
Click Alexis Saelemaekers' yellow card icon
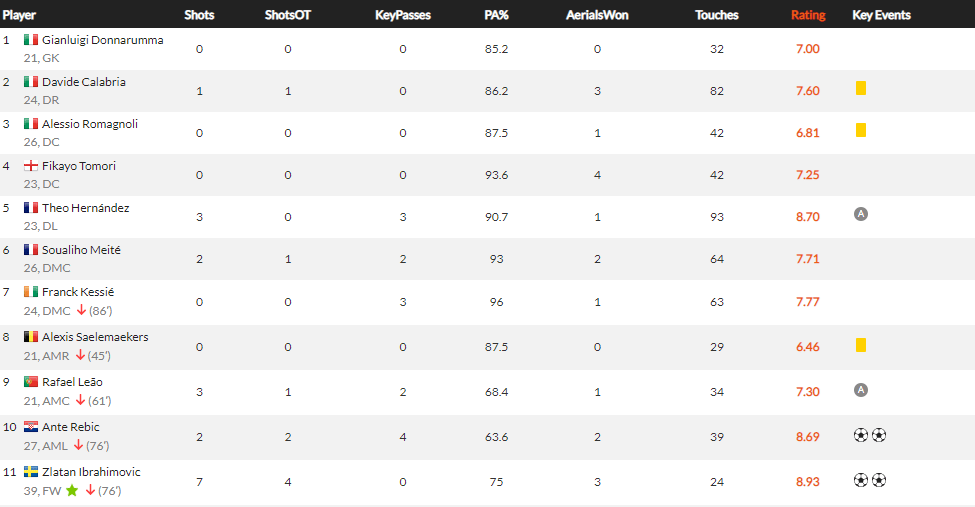pyautogui.click(x=861, y=345)
